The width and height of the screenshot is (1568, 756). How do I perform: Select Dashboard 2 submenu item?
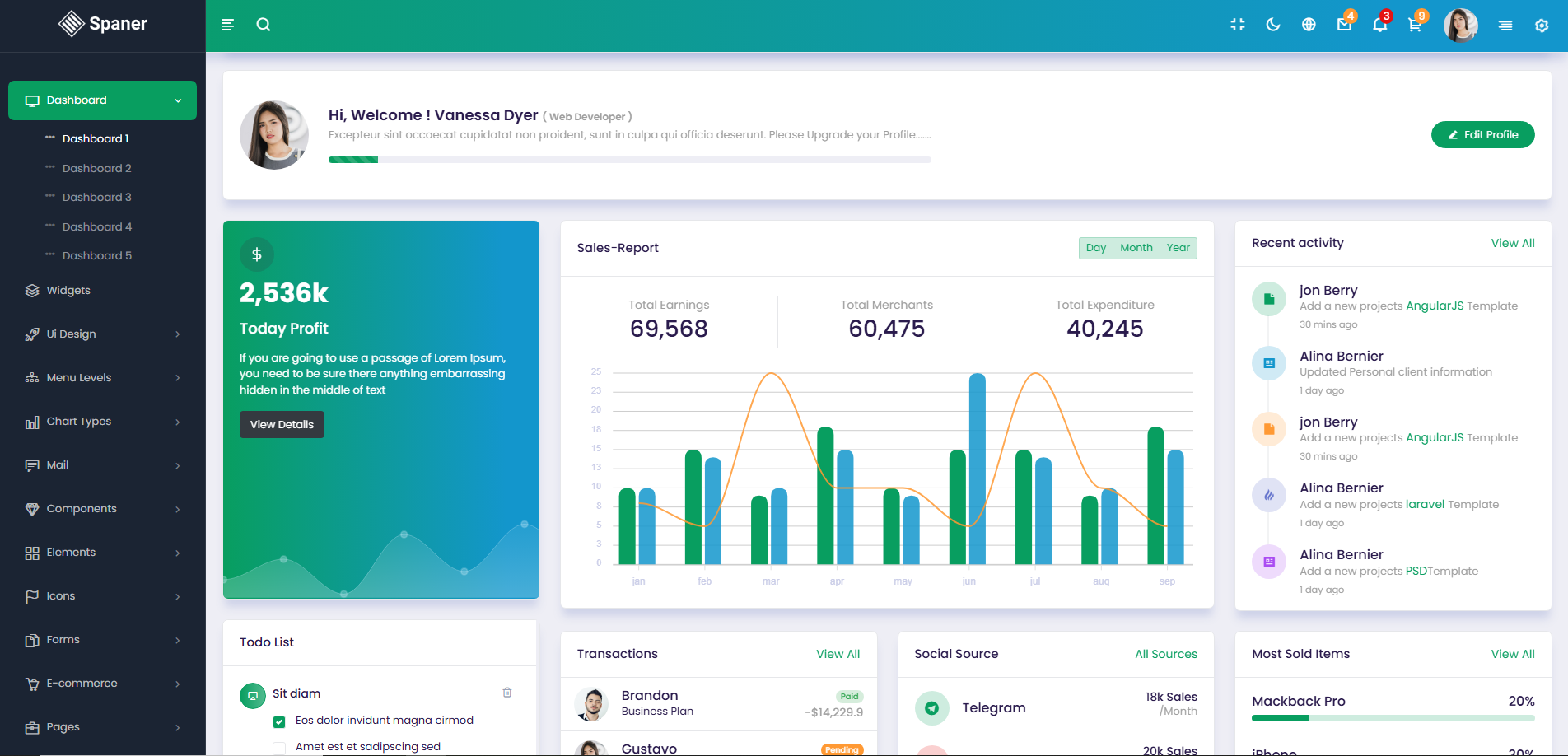97,168
